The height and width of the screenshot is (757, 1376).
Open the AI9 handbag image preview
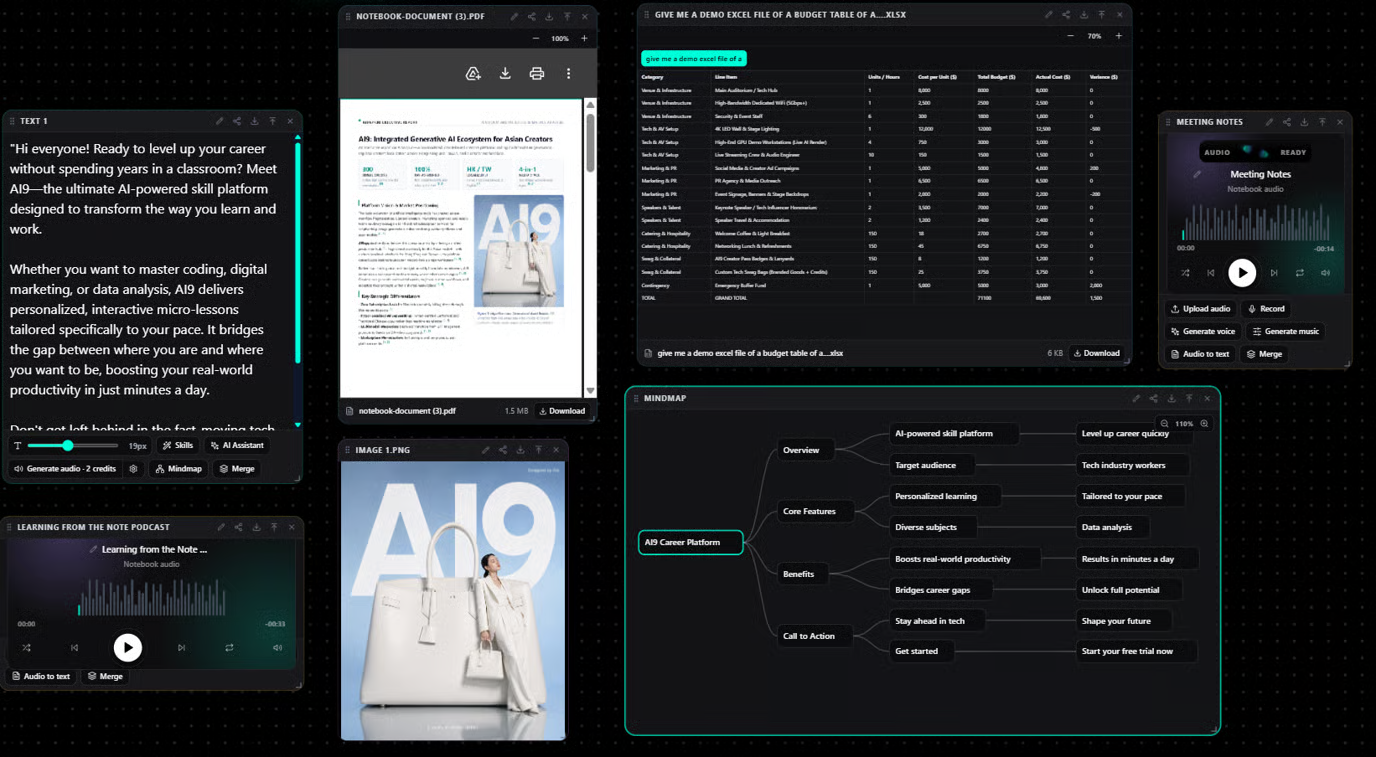pyautogui.click(x=453, y=600)
